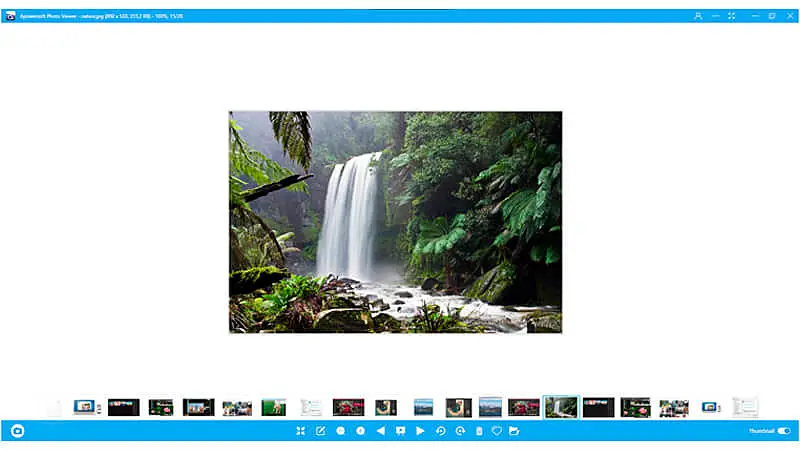Take a screenshot with the camera icon
This screenshot has width=800, height=450.
pos(17,431)
